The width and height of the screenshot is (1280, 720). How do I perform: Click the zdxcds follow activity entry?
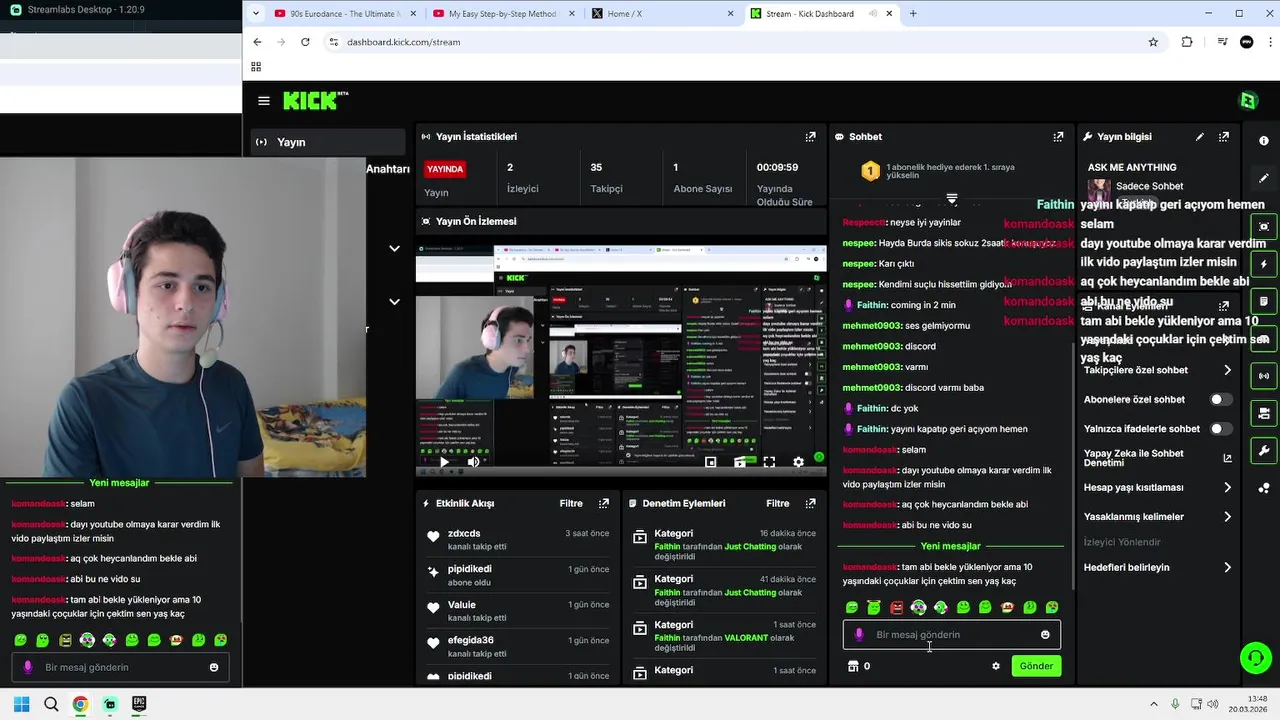point(517,540)
